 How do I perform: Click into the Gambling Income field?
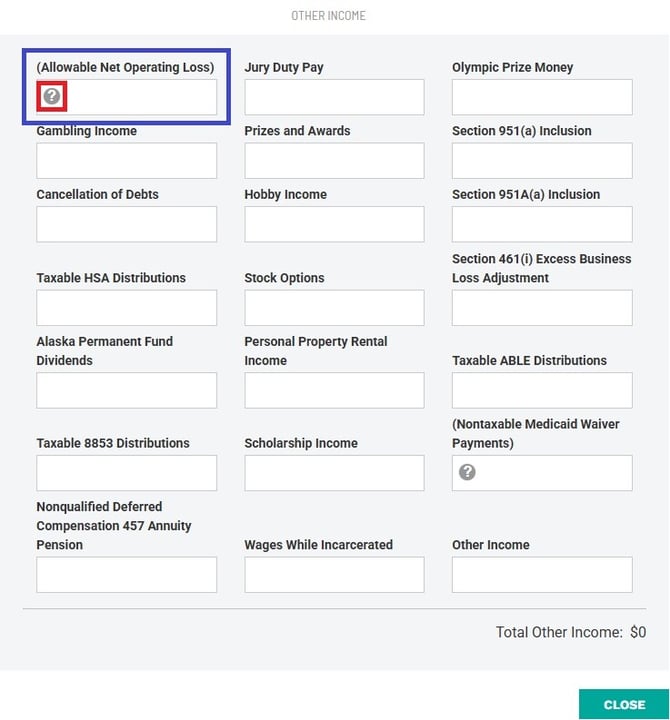click(126, 161)
